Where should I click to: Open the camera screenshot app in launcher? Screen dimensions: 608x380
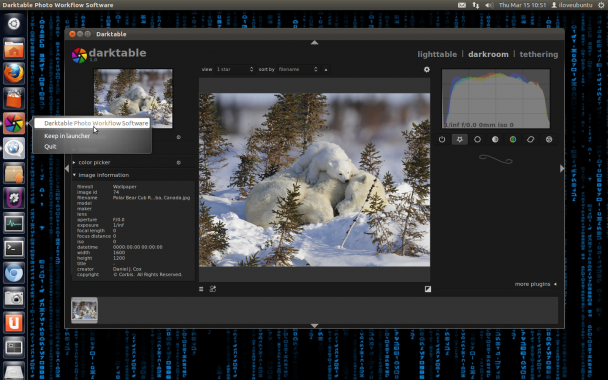click(x=14, y=298)
